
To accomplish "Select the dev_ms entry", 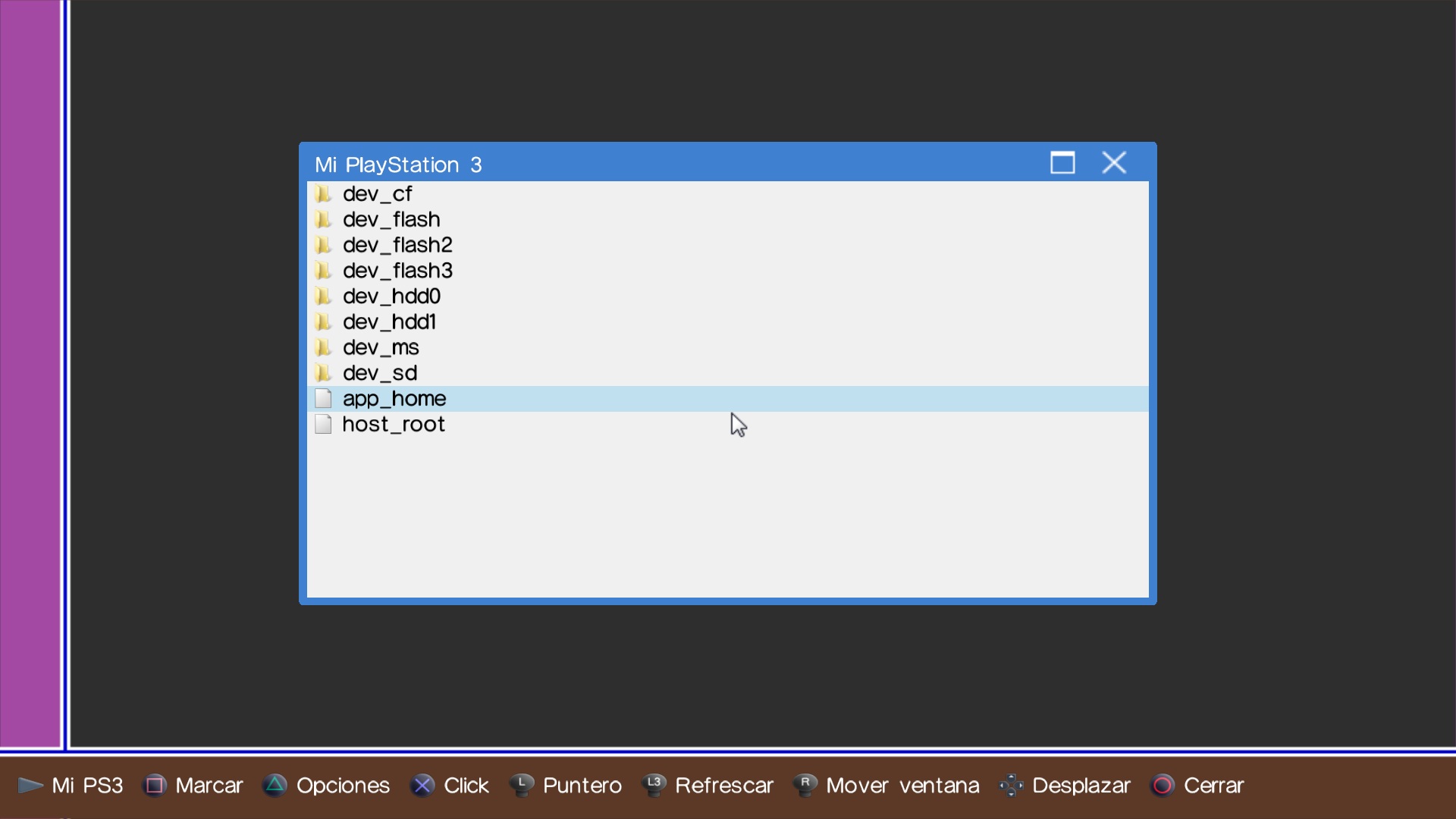I will tap(380, 347).
